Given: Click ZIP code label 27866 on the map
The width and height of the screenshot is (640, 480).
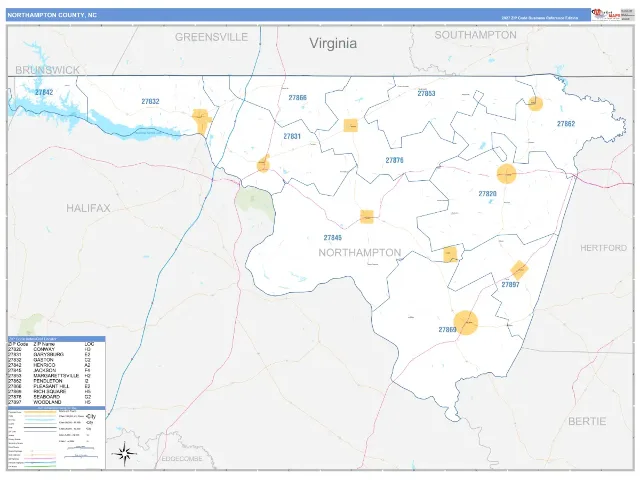Looking at the screenshot, I should pyautogui.click(x=298, y=98).
